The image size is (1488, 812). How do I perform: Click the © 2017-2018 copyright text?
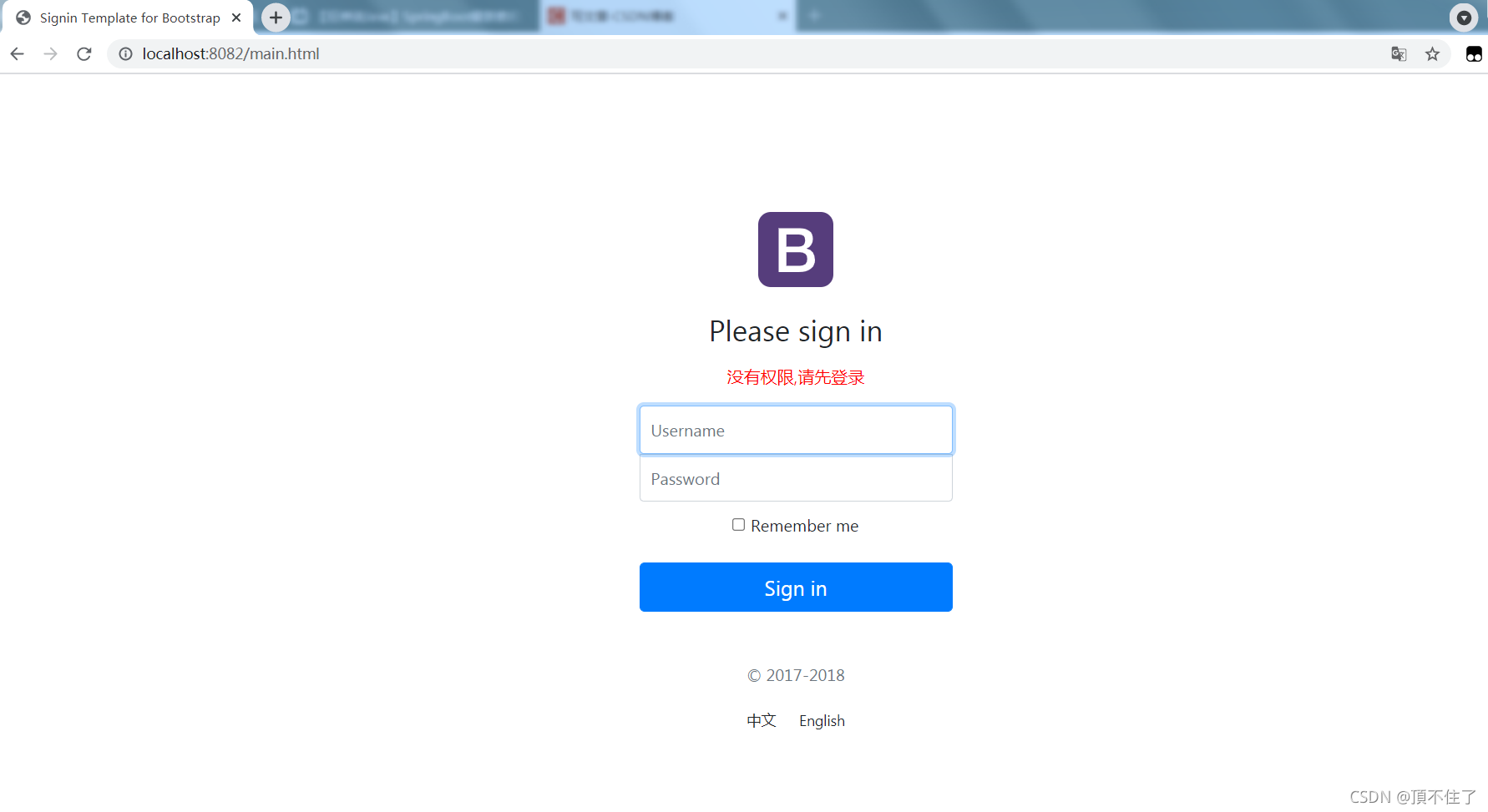(796, 675)
